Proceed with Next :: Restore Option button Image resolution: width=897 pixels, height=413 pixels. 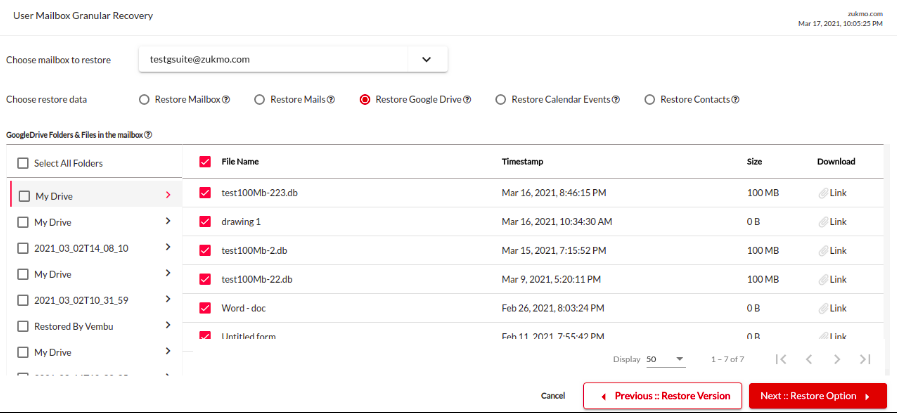tap(817, 396)
